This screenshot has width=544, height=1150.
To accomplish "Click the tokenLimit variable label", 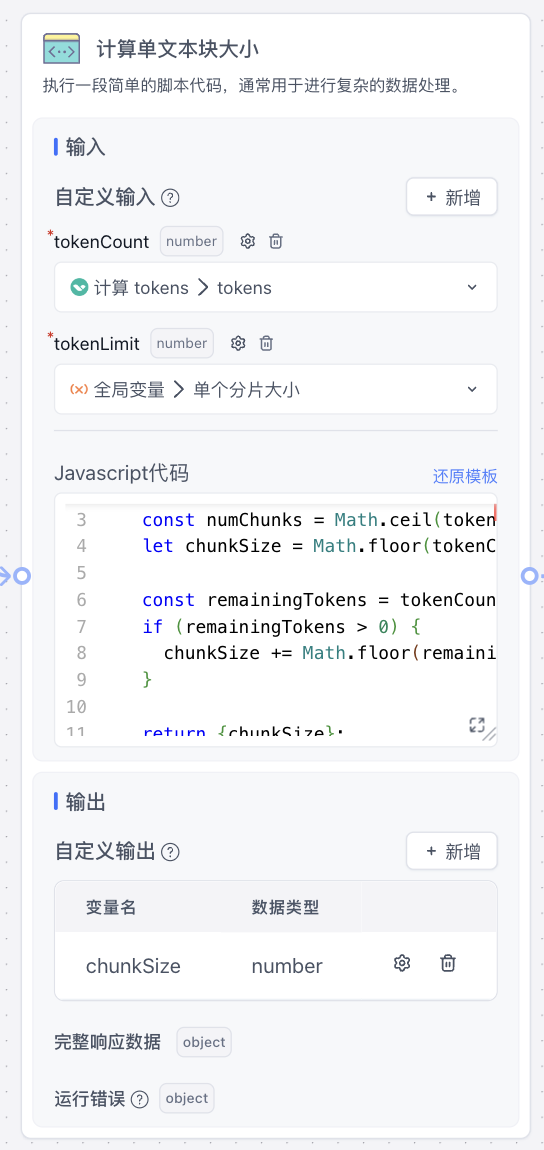I will [97, 344].
